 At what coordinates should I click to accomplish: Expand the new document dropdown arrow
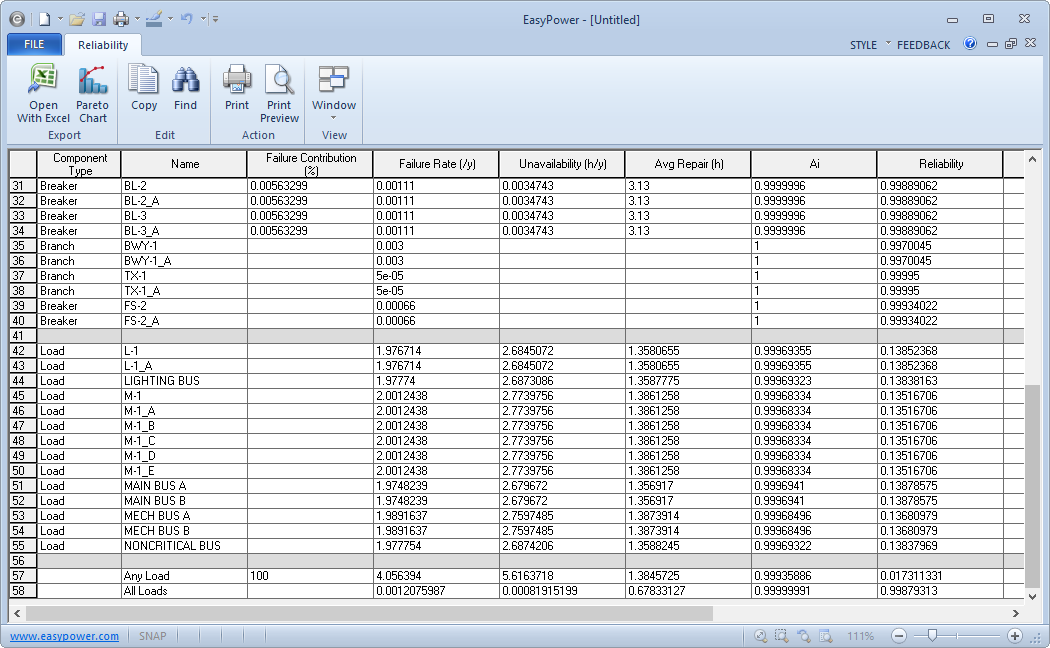(60, 19)
